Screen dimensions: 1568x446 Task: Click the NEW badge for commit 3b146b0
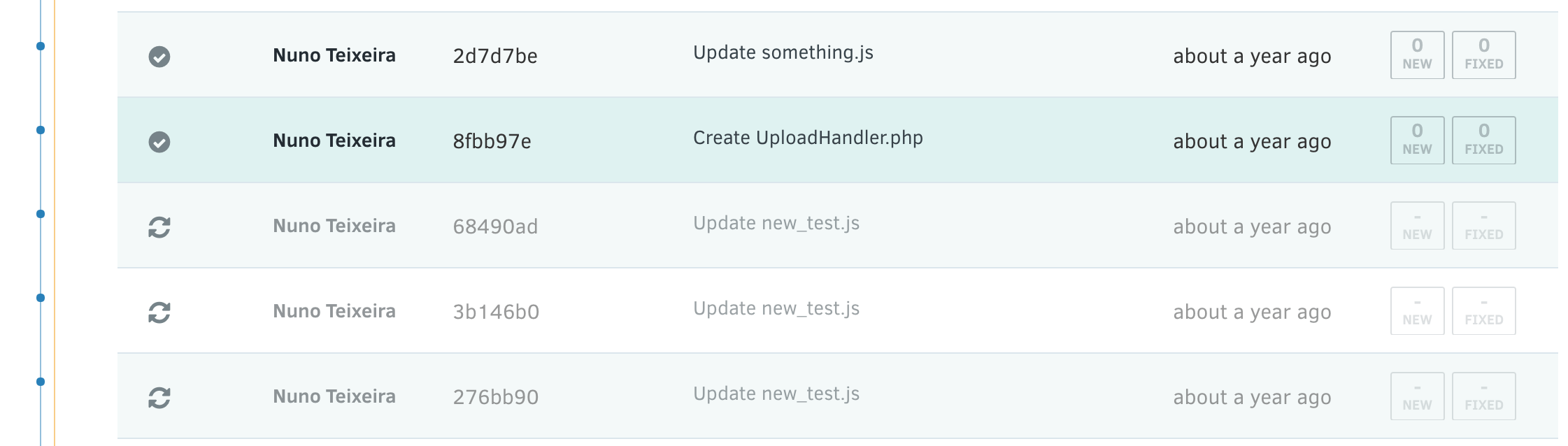tap(1417, 311)
